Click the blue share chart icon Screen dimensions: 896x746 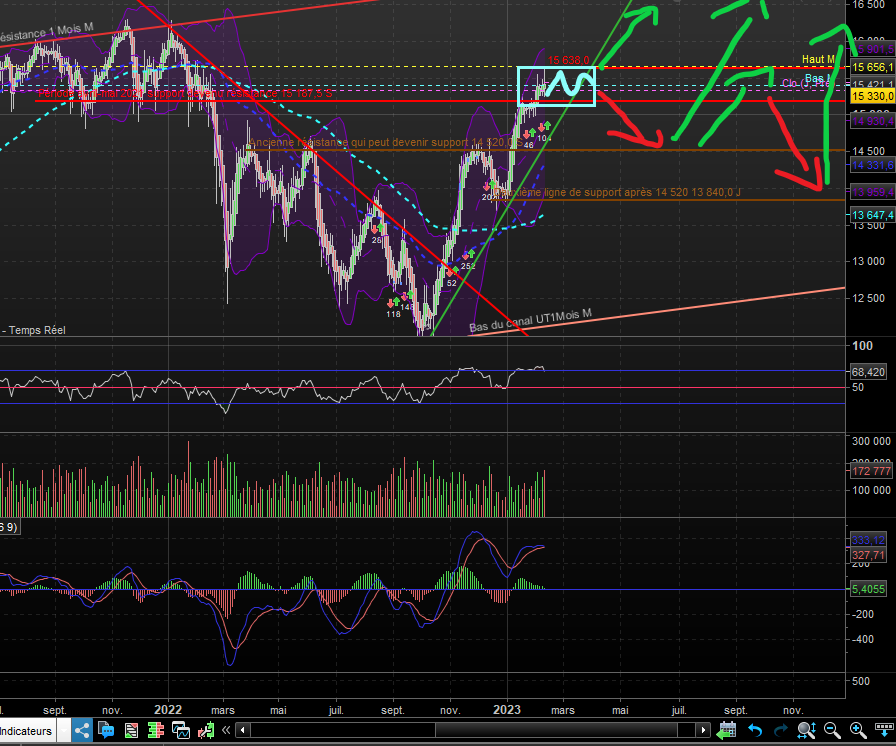(82, 731)
